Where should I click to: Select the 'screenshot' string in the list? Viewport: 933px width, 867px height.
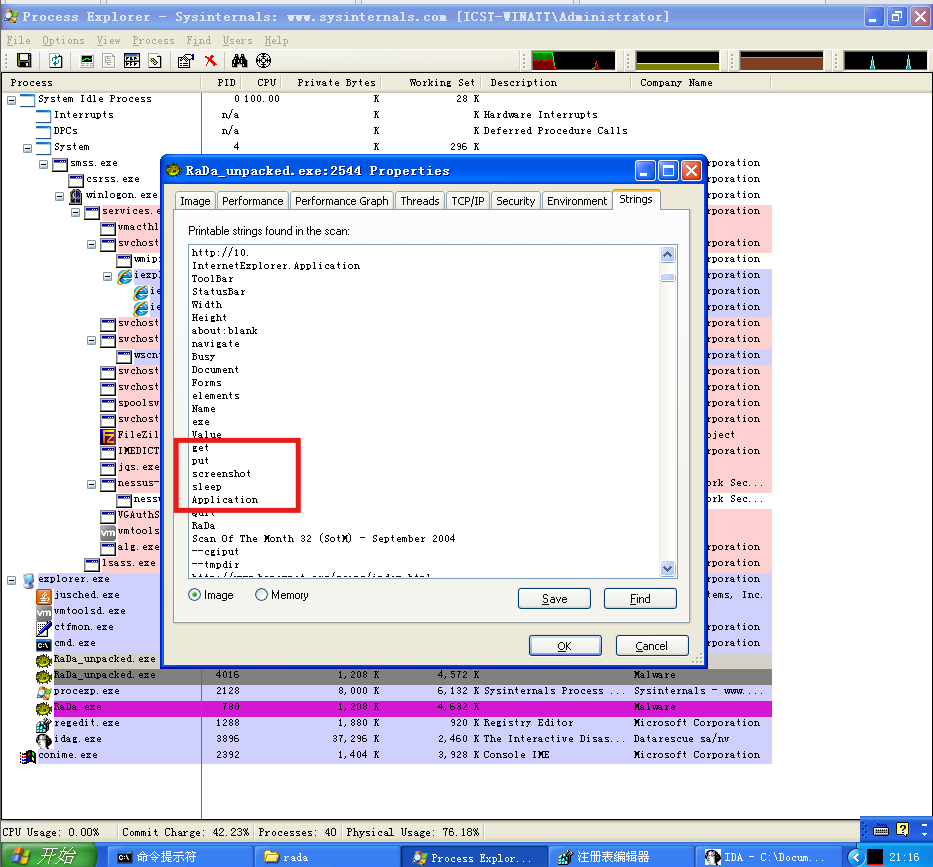221,474
